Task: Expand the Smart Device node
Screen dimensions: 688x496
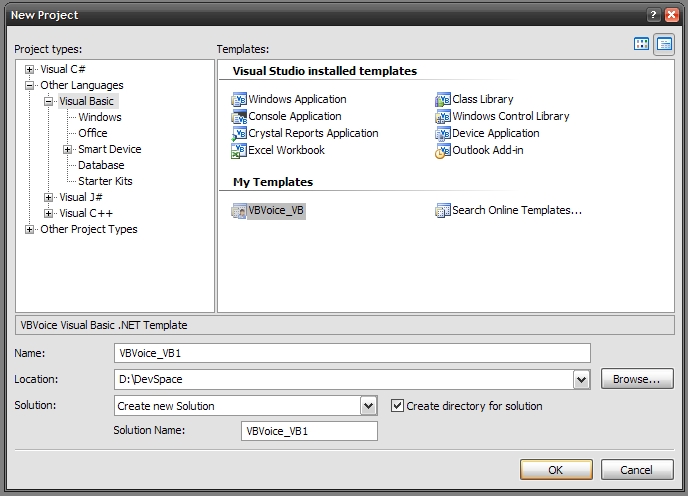Action: [68, 149]
